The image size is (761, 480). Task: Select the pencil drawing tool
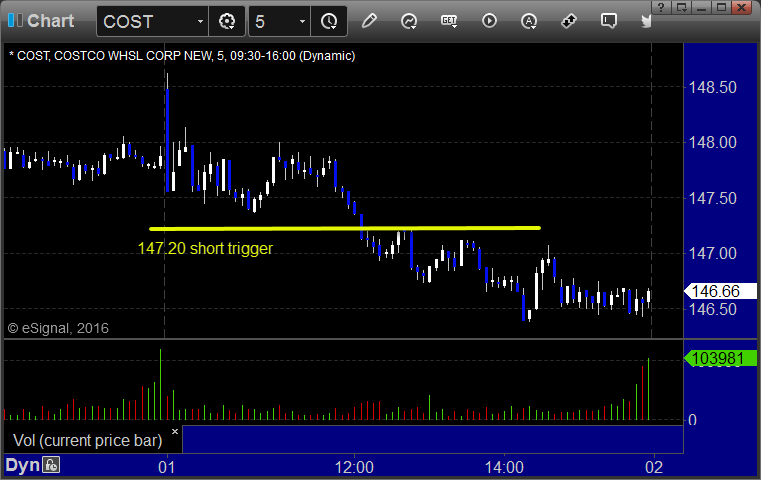[369, 21]
